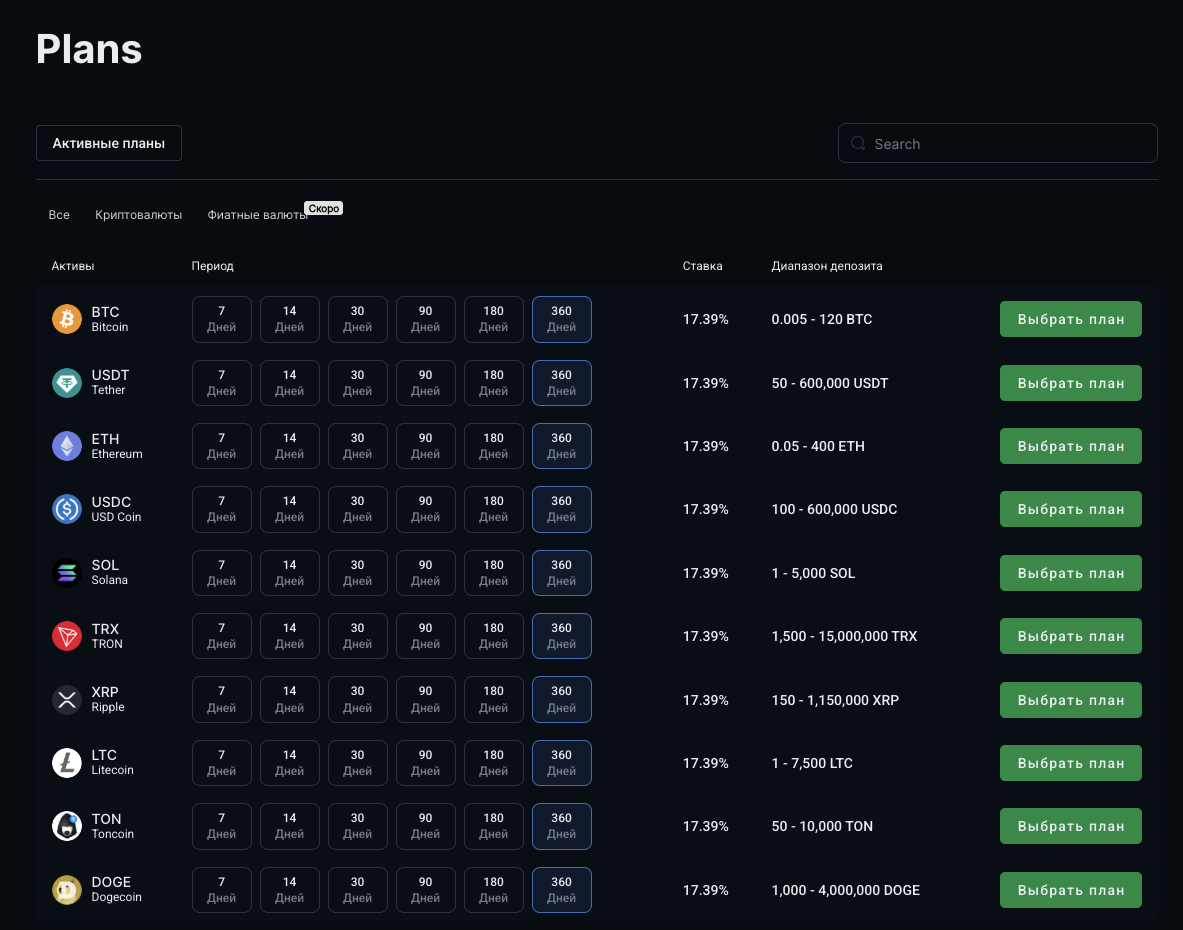1183x930 pixels.
Task: Pick 90 days period for ETH
Action: (x=426, y=446)
